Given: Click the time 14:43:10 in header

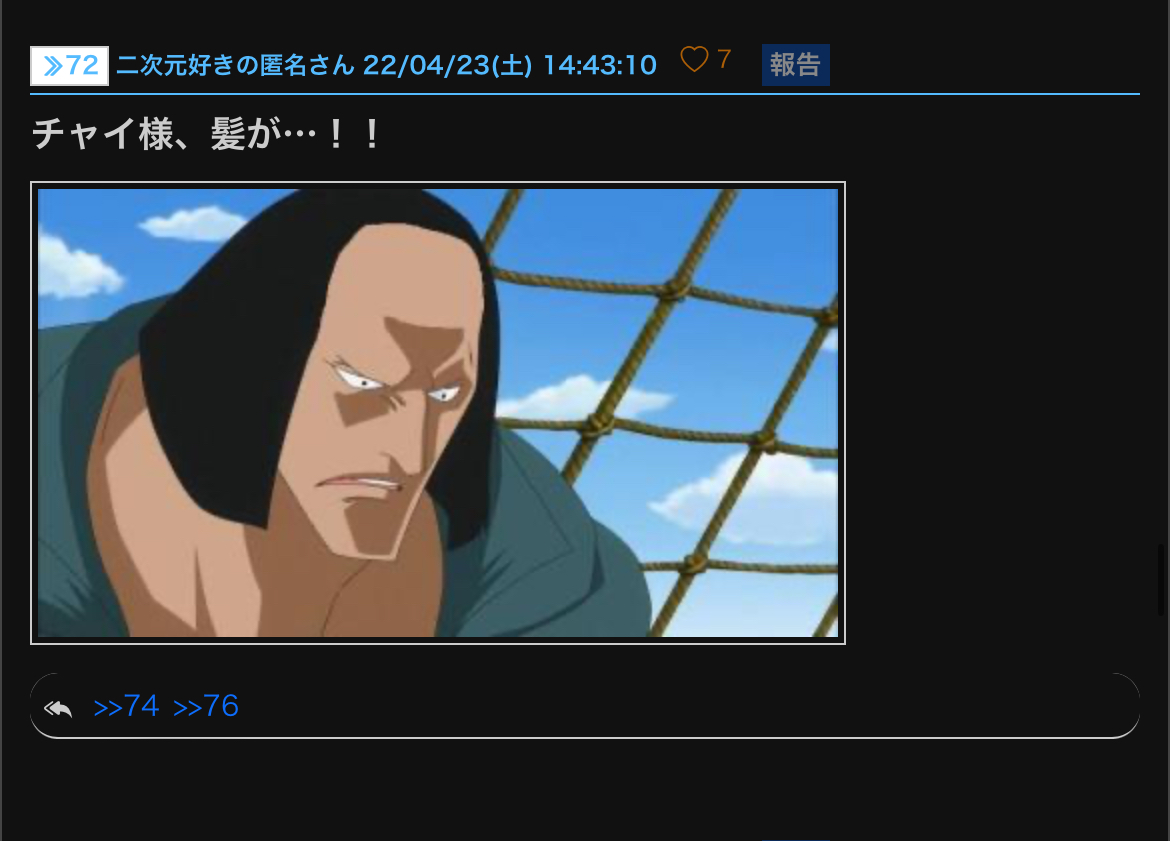Looking at the screenshot, I should click(600, 66).
